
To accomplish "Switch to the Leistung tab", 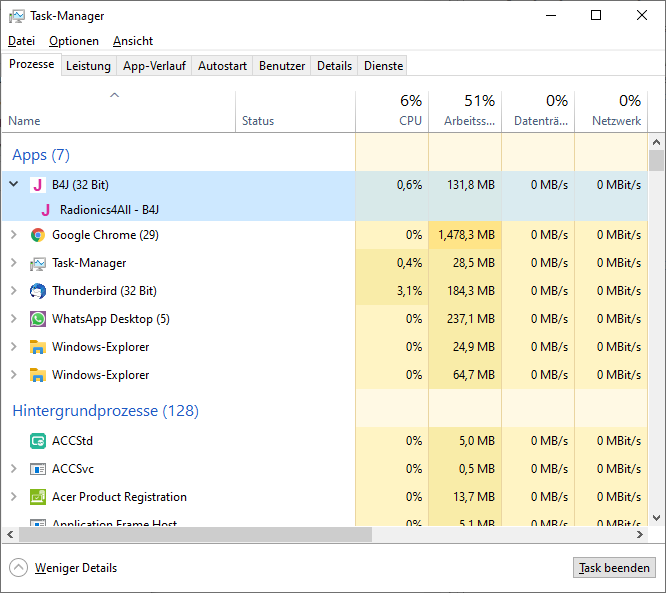I will 88,66.
